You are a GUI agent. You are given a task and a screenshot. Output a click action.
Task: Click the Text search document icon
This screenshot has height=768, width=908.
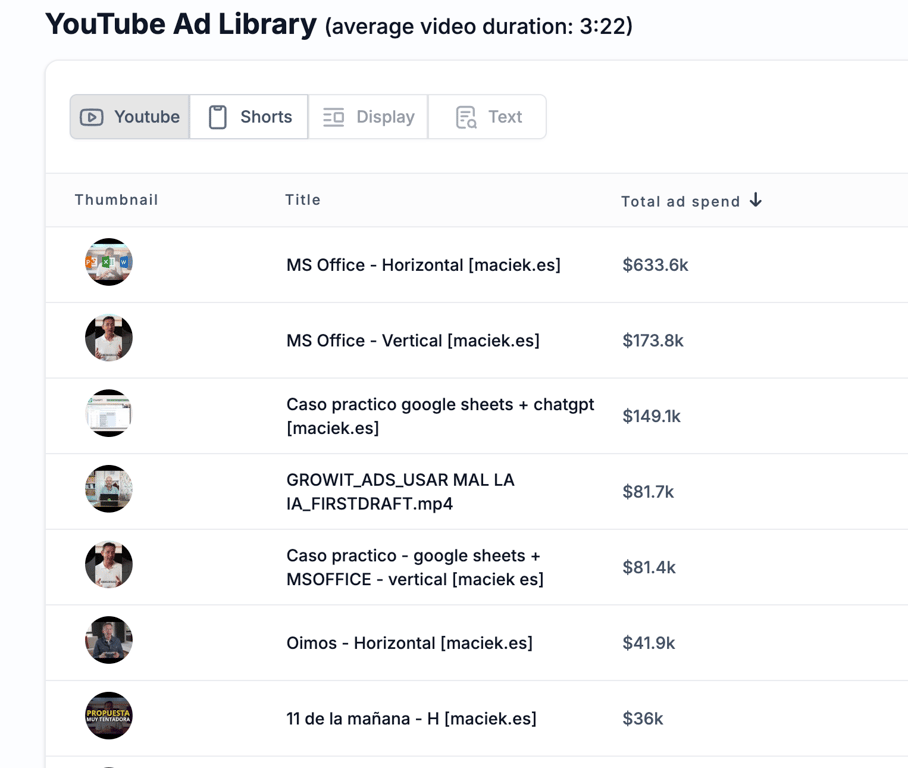coord(466,117)
